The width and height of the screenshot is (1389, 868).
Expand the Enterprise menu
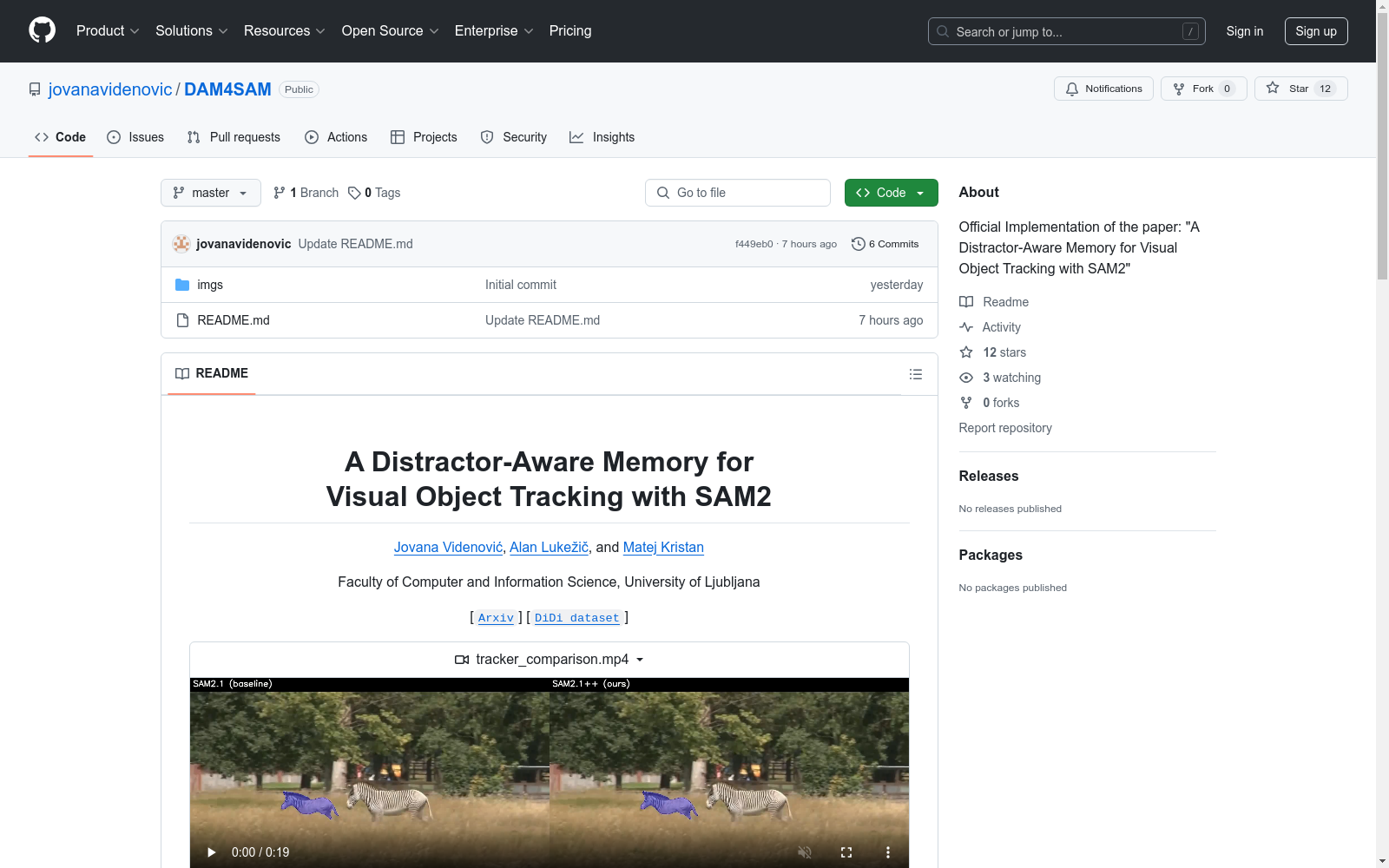tap(494, 30)
